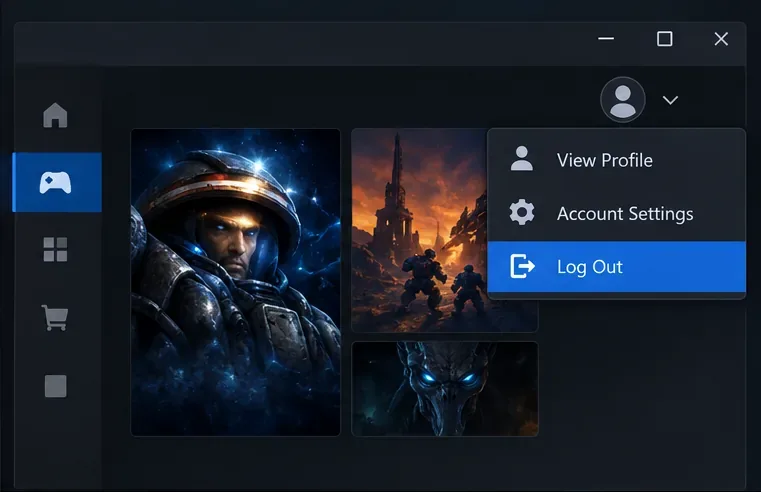This screenshot has height=492, width=761.
Task: Click the gray square sidebar icon
Action: pyautogui.click(x=55, y=386)
